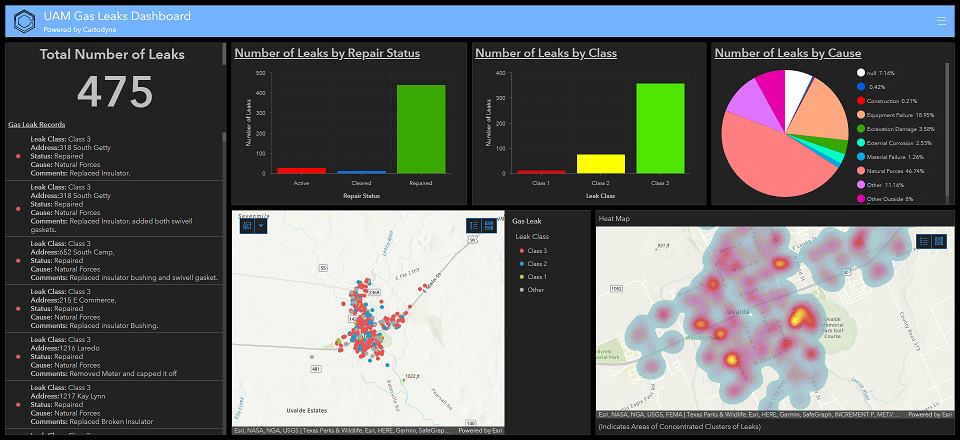960x440 pixels.
Task: Click the red dot beside 215 E Commerce record
Action: [18, 309]
